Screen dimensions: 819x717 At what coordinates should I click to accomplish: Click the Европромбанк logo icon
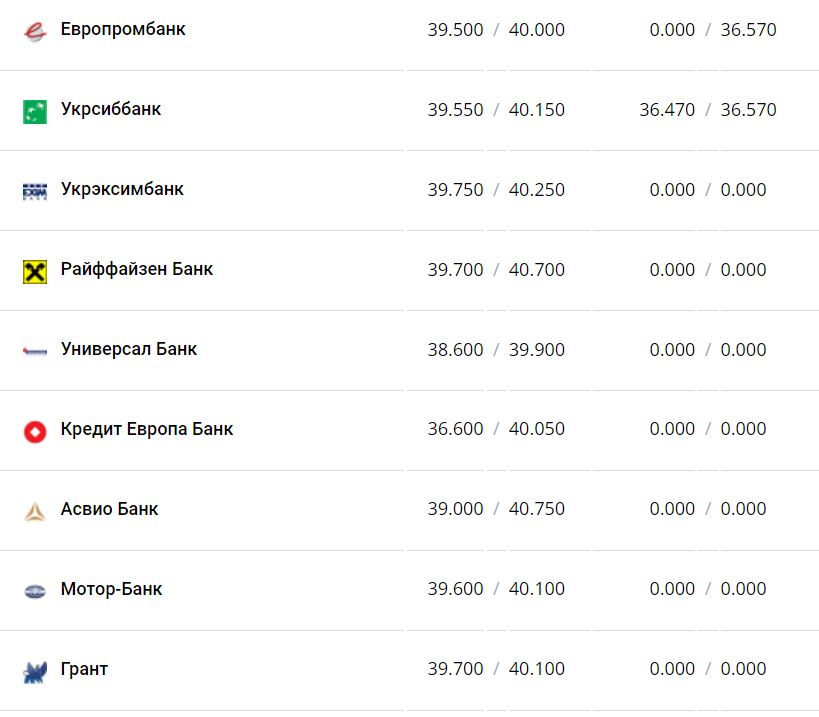(x=35, y=31)
